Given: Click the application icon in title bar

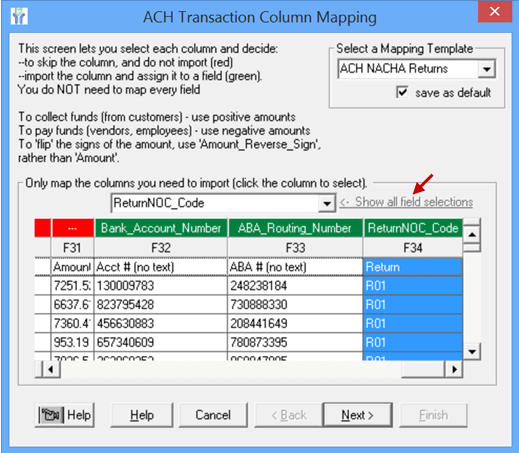Looking at the screenshot, I should (x=19, y=16).
